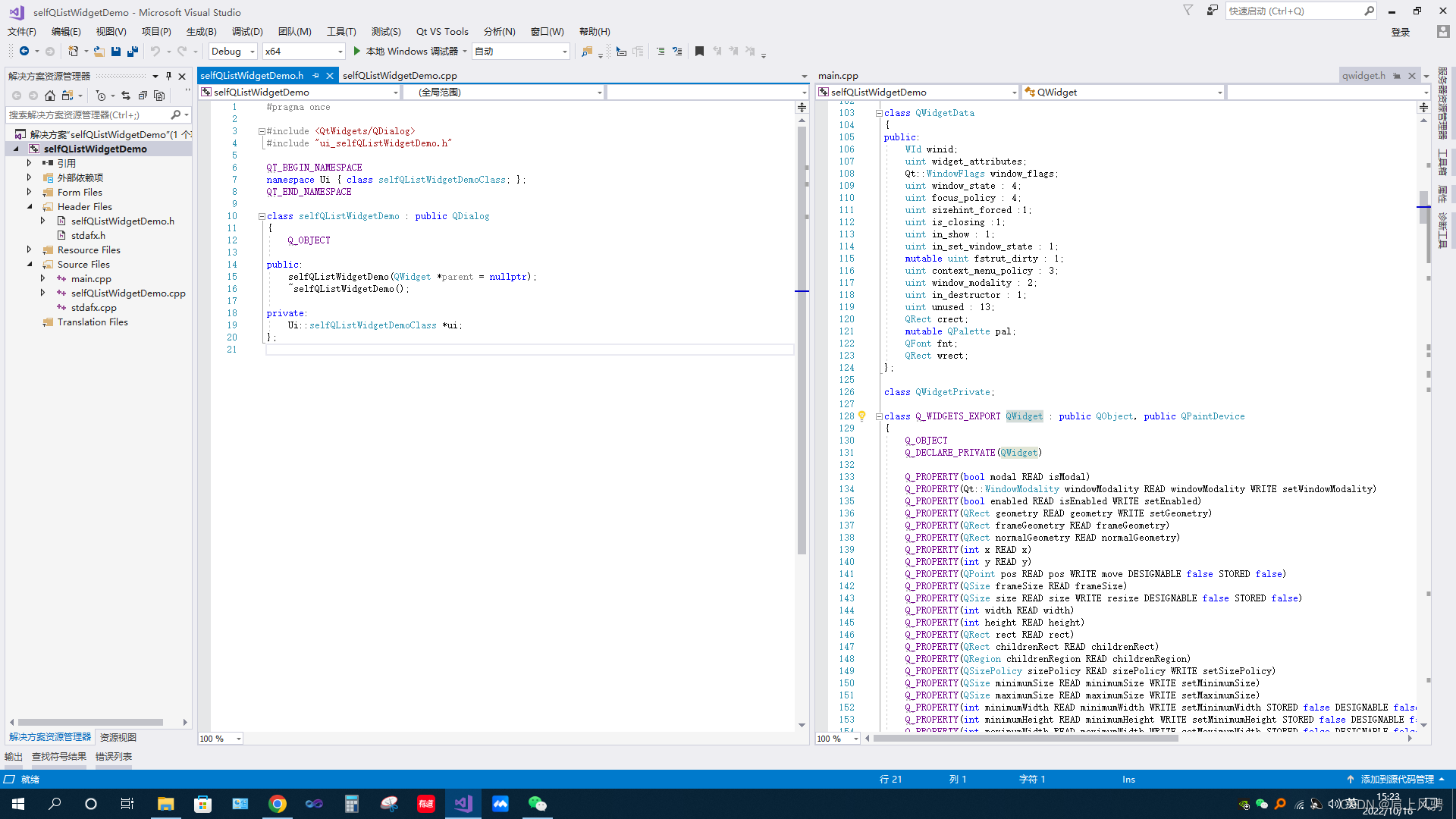Click Find in Files toolbar icon
Image resolution: width=1456 pixels, height=819 pixels.
click(586, 51)
